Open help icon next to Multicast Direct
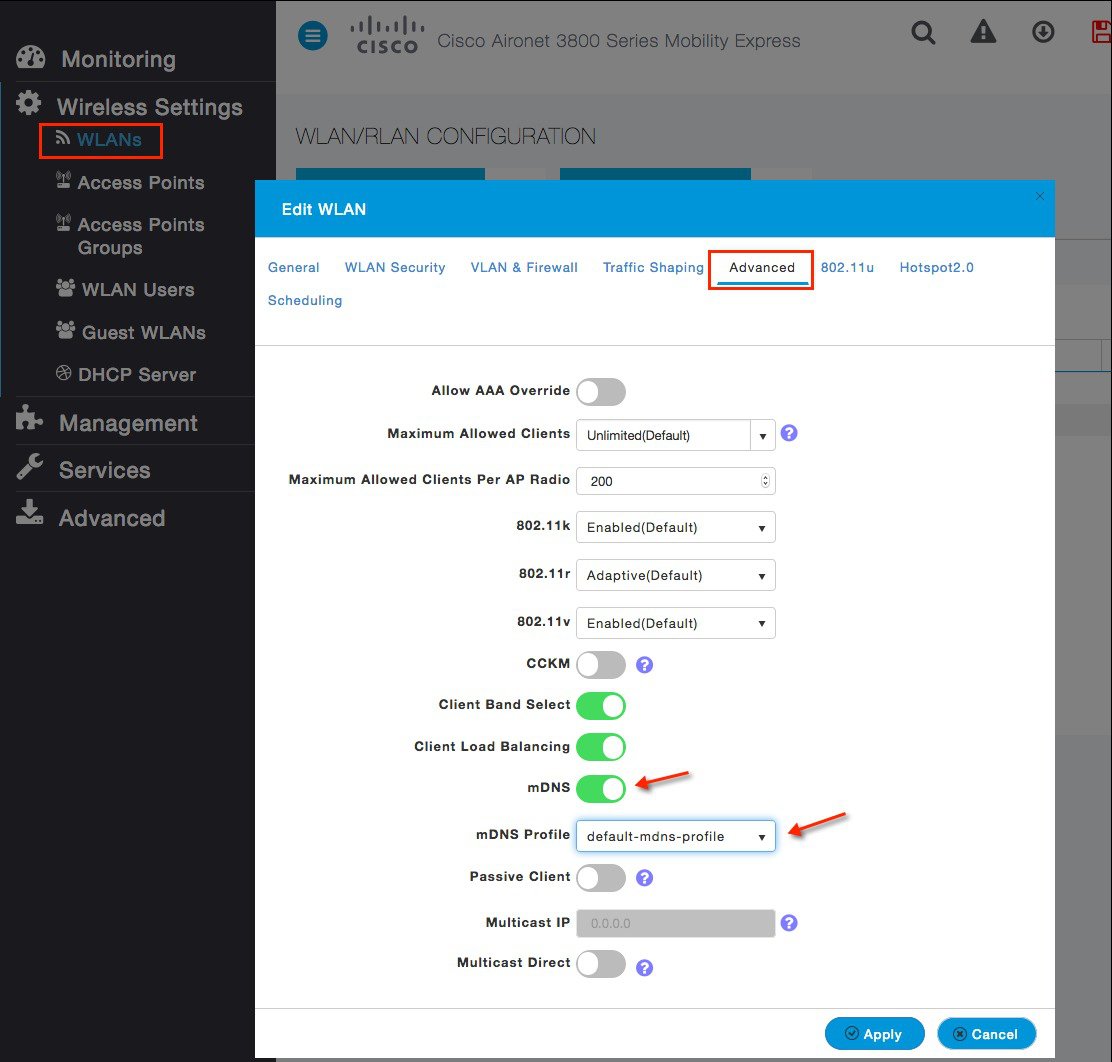 click(644, 968)
